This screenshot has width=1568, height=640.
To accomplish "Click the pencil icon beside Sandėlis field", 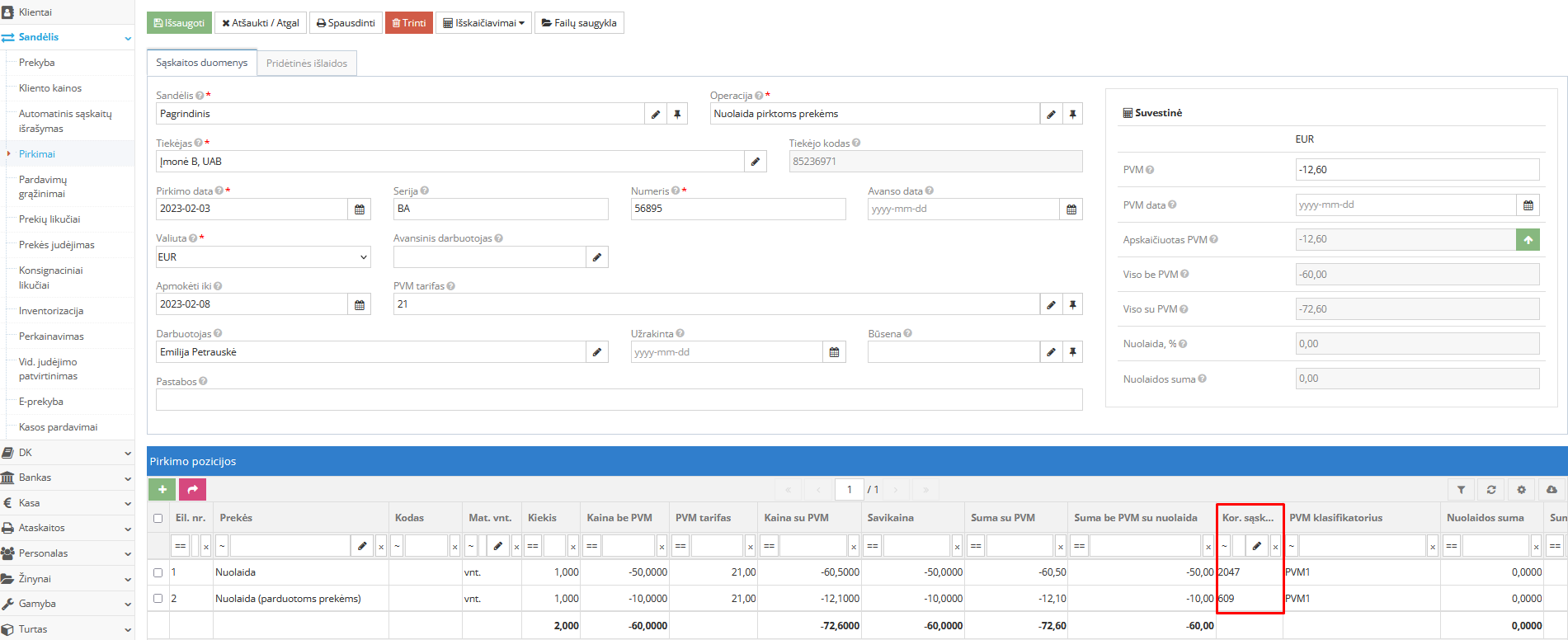I will tap(655, 115).
